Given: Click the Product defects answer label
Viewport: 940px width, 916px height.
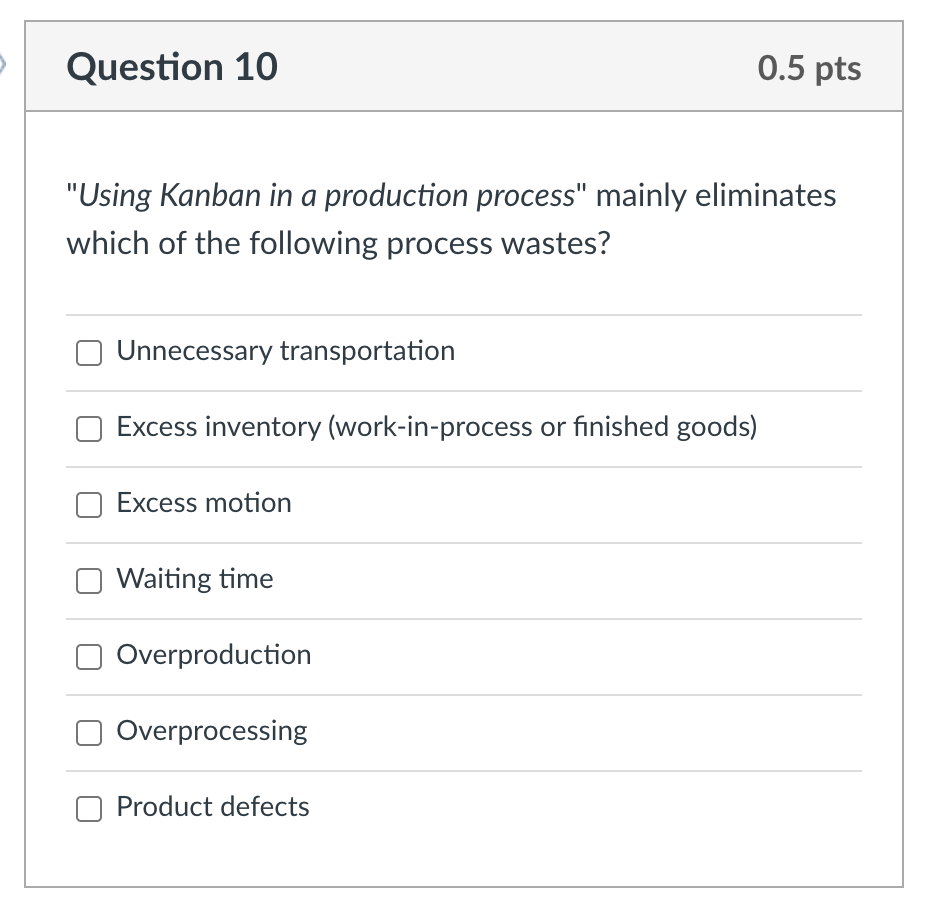Looking at the screenshot, I should 212,807.
